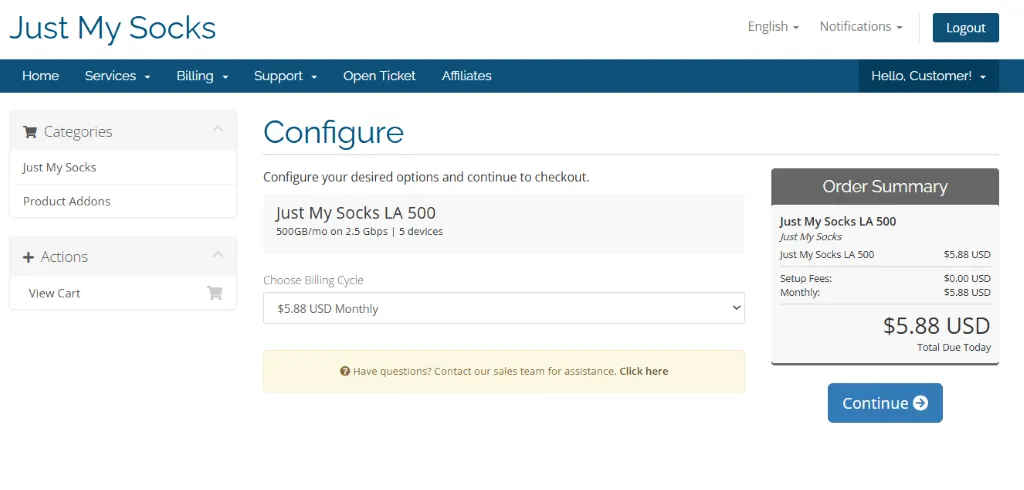Image resolution: width=1024 pixels, height=490 pixels.
Task: Click the Just My Socks site title
Action: coord(112,28)
